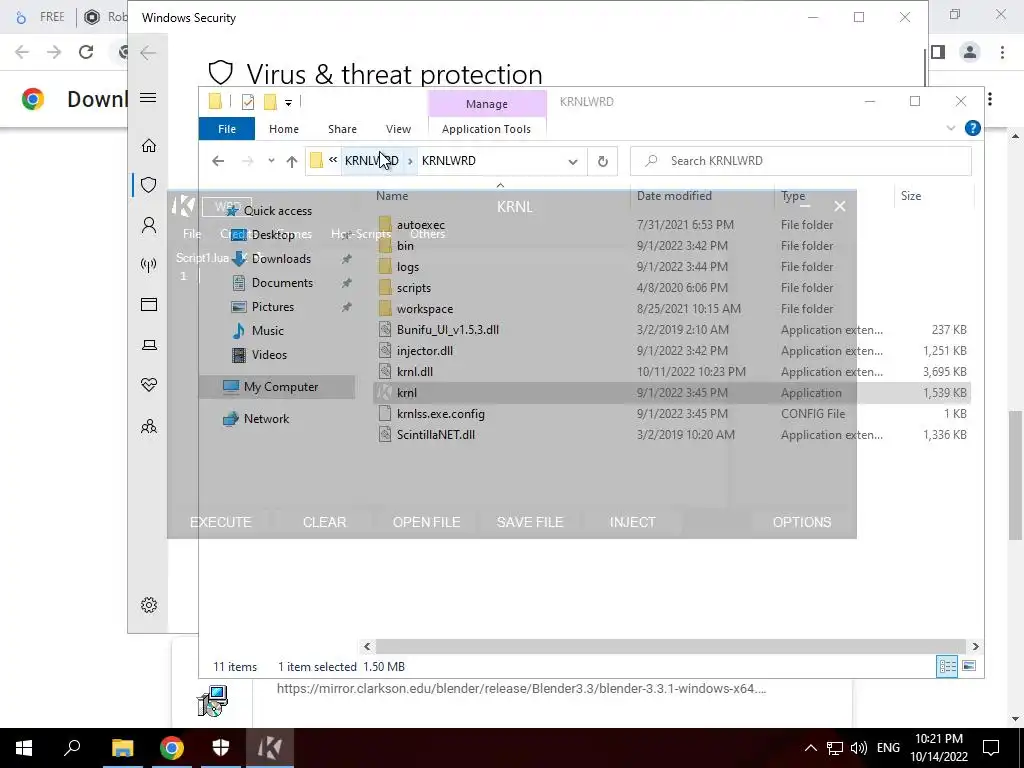Screen dimensions: 1024x768
Task: Click File Explorer help question mark icon
Action: (972, 128)
